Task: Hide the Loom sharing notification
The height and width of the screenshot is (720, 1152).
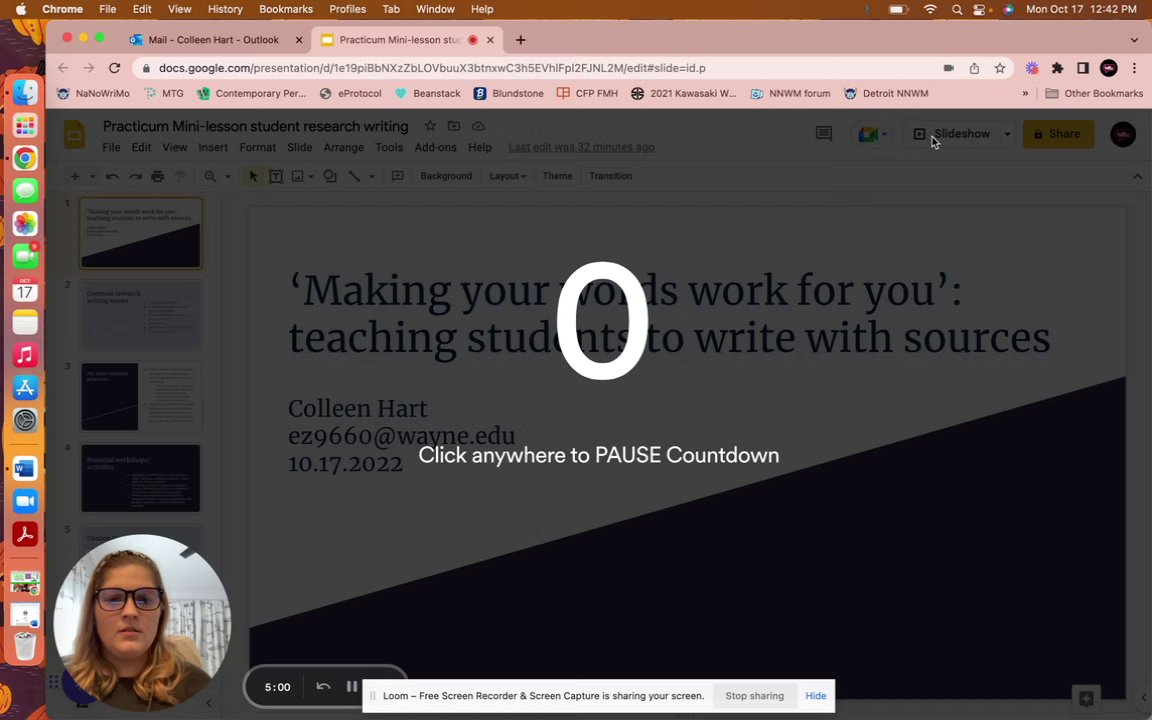Action: [x=816, y=696]
